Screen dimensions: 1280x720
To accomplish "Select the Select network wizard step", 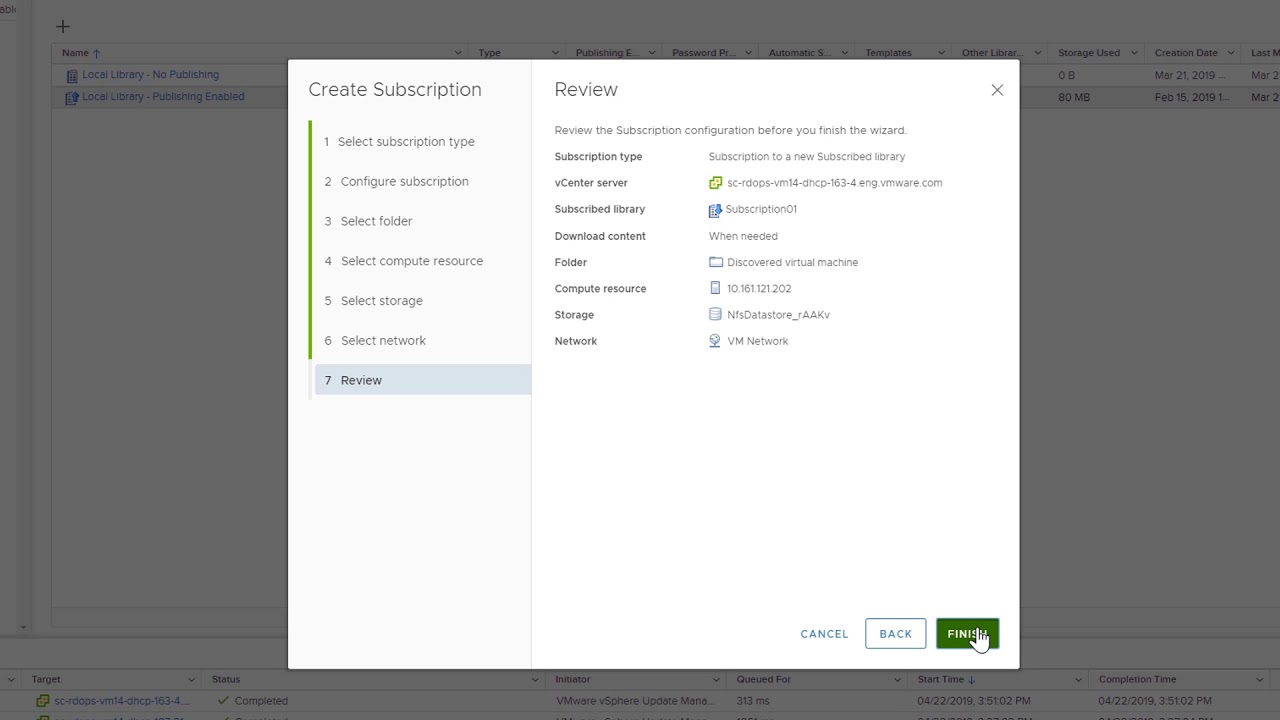I will point(383,340).
